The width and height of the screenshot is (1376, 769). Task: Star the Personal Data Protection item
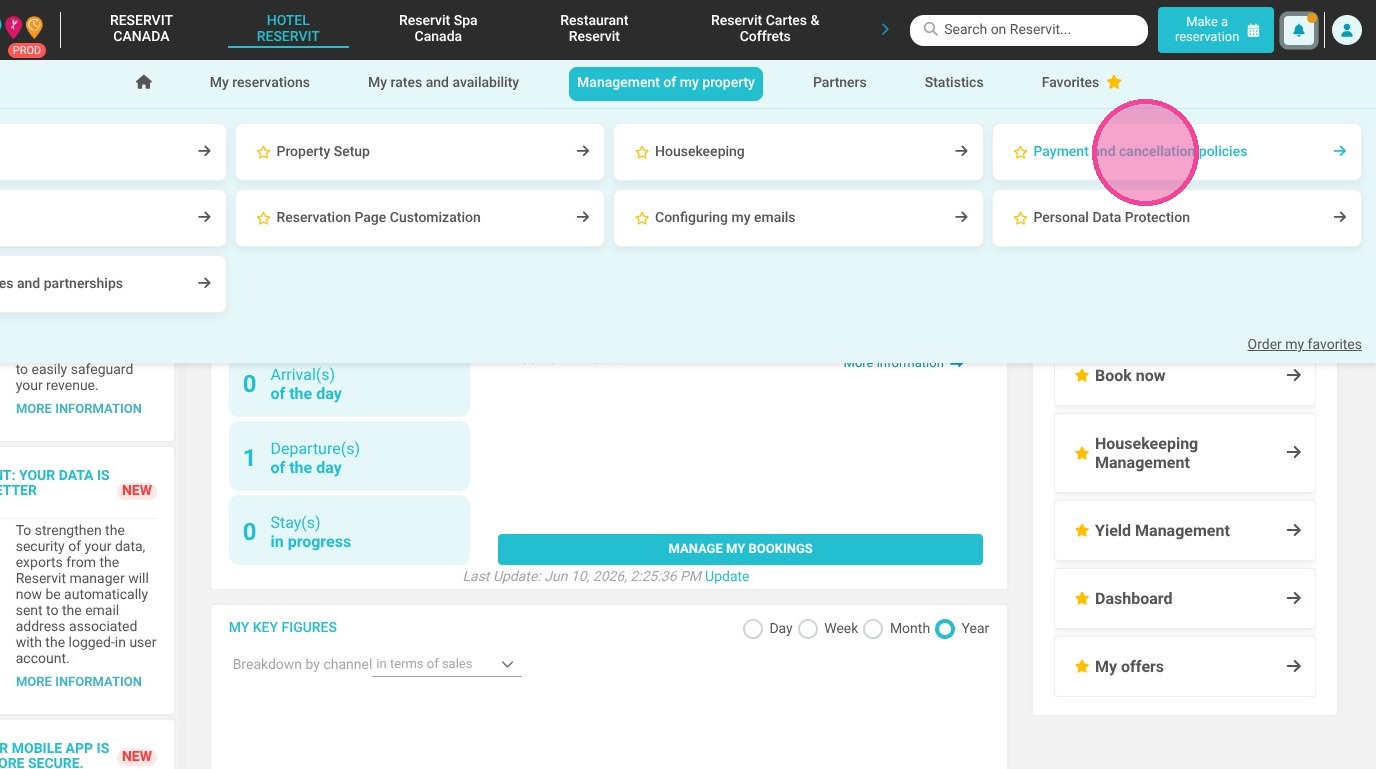[1020, 218]
